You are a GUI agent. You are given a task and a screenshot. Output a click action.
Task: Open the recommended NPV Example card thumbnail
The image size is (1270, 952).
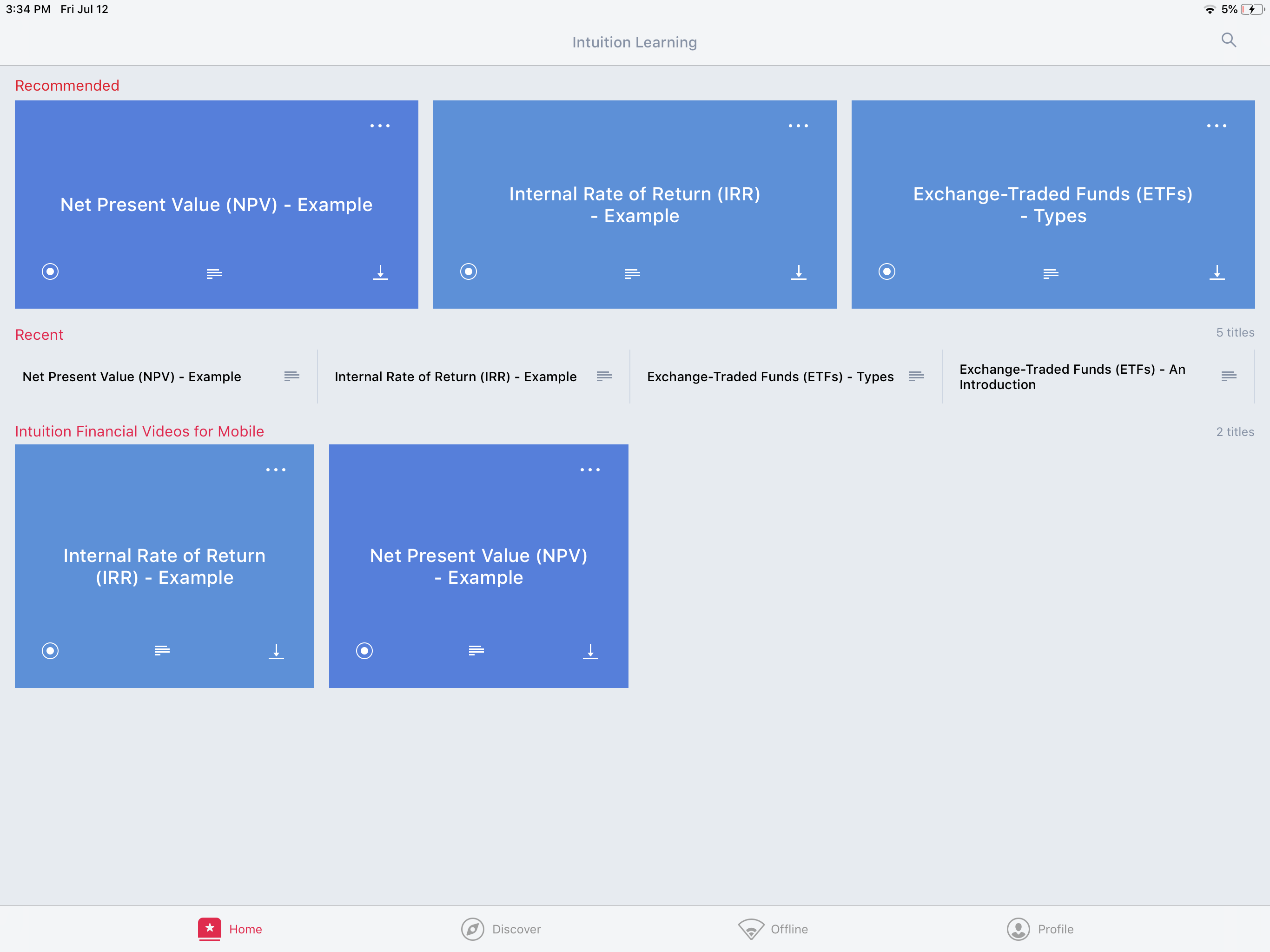coord(217,205)
